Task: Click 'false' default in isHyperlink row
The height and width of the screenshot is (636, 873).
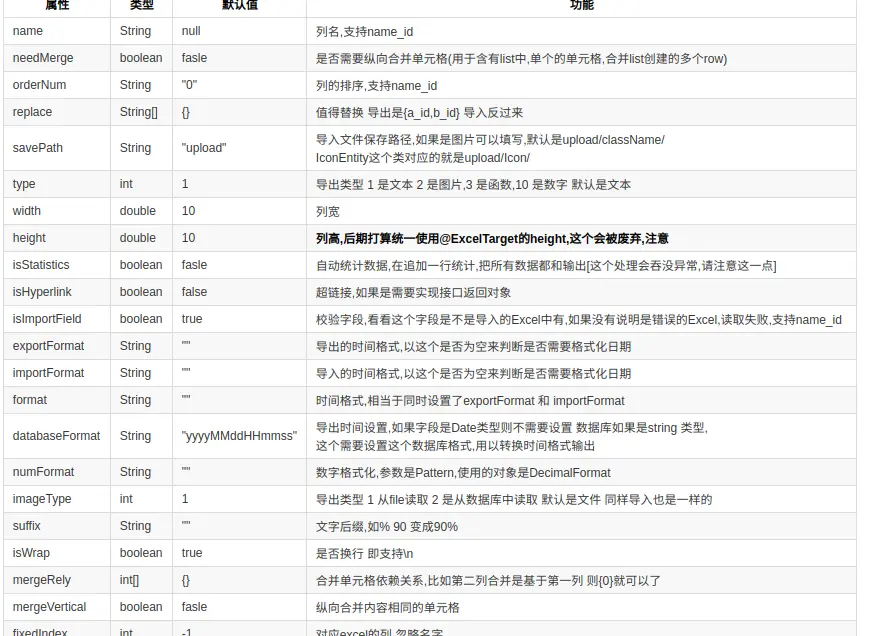Action: click(x=194, y=292)
